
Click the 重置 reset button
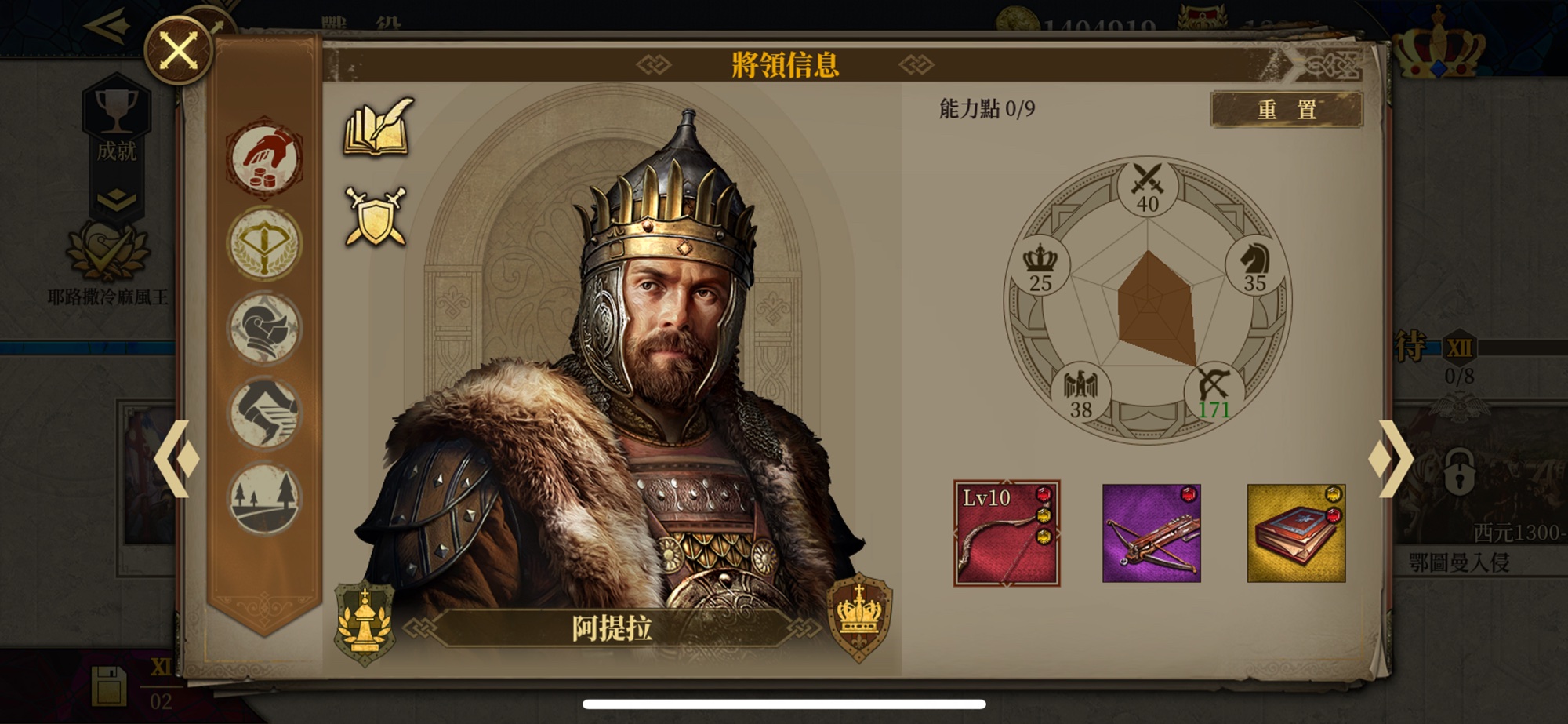(1287, 109)
